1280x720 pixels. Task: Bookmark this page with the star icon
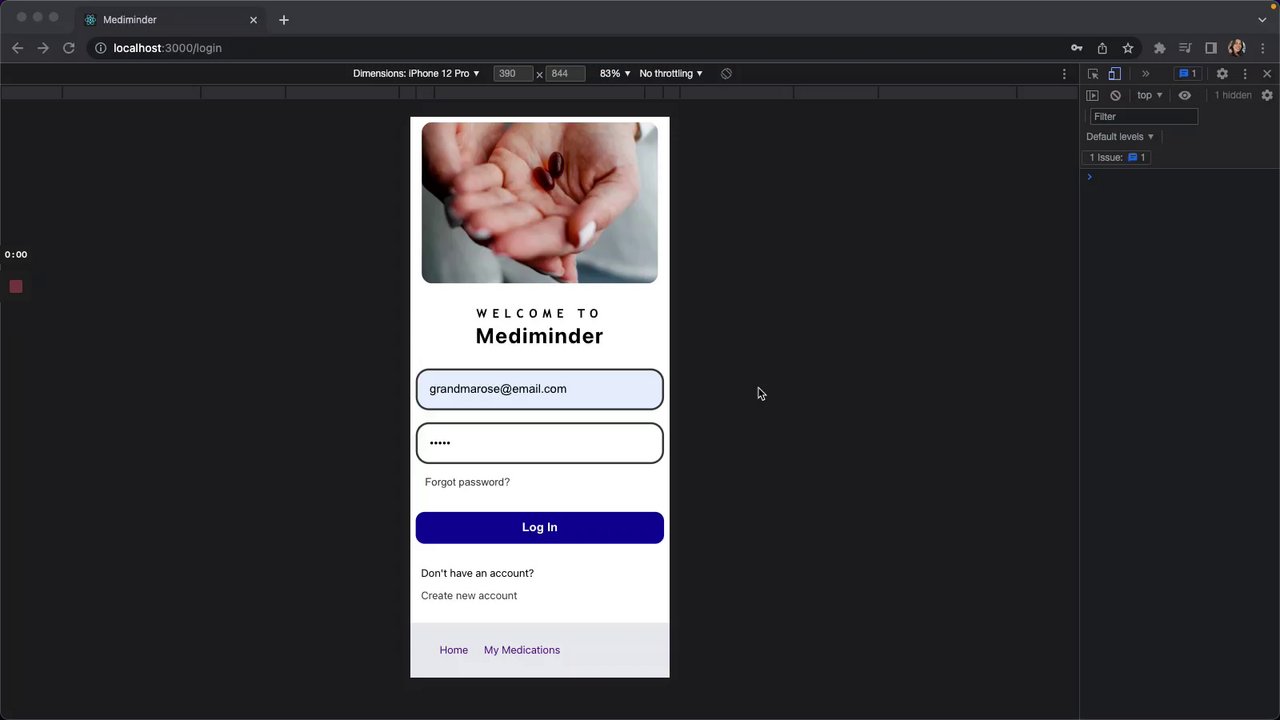pos(1128,48)
